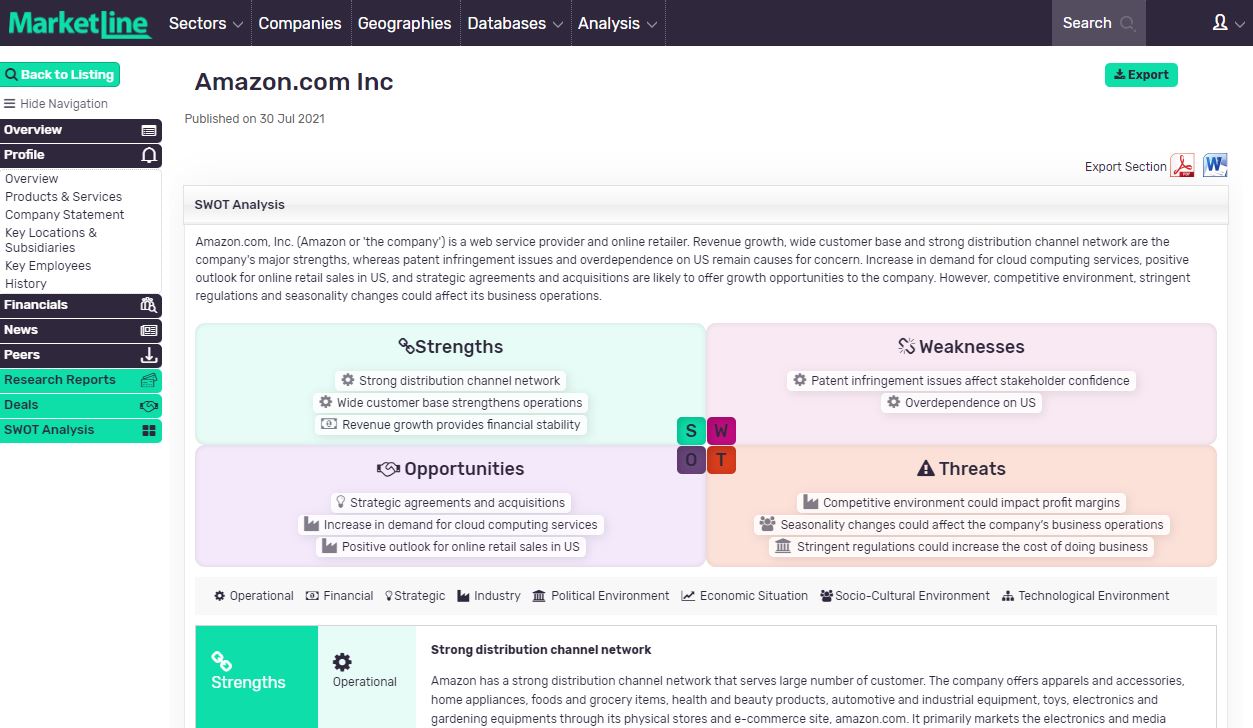This screenshot has height=728, width=1253.
Task: Toggle Hide Navigation sidebar
Action: coord(56,104)
